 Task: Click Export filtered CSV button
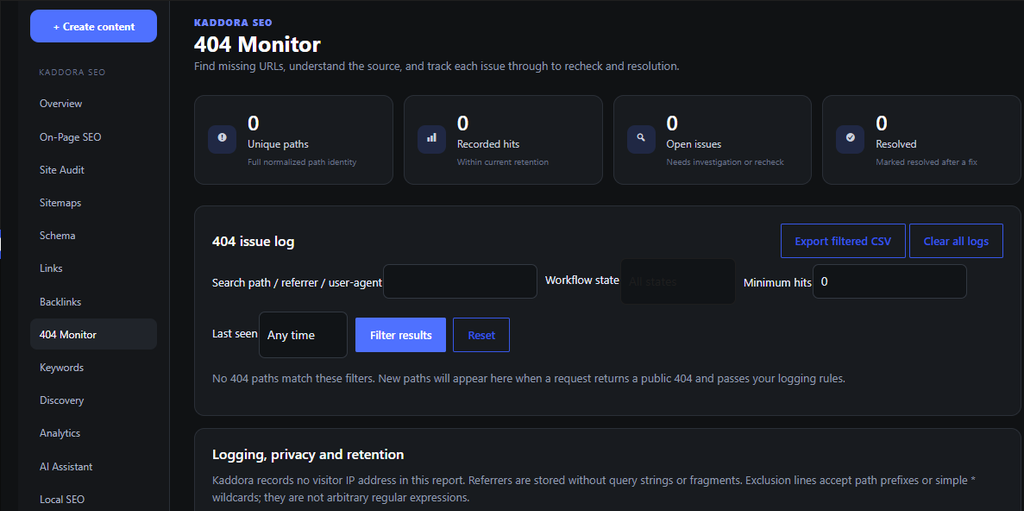coord(842,241)
